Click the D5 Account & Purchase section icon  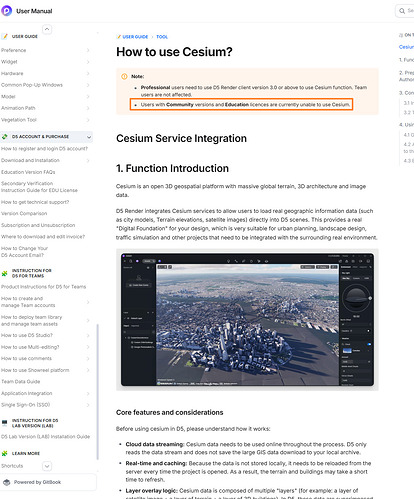[x=5, y=137]
